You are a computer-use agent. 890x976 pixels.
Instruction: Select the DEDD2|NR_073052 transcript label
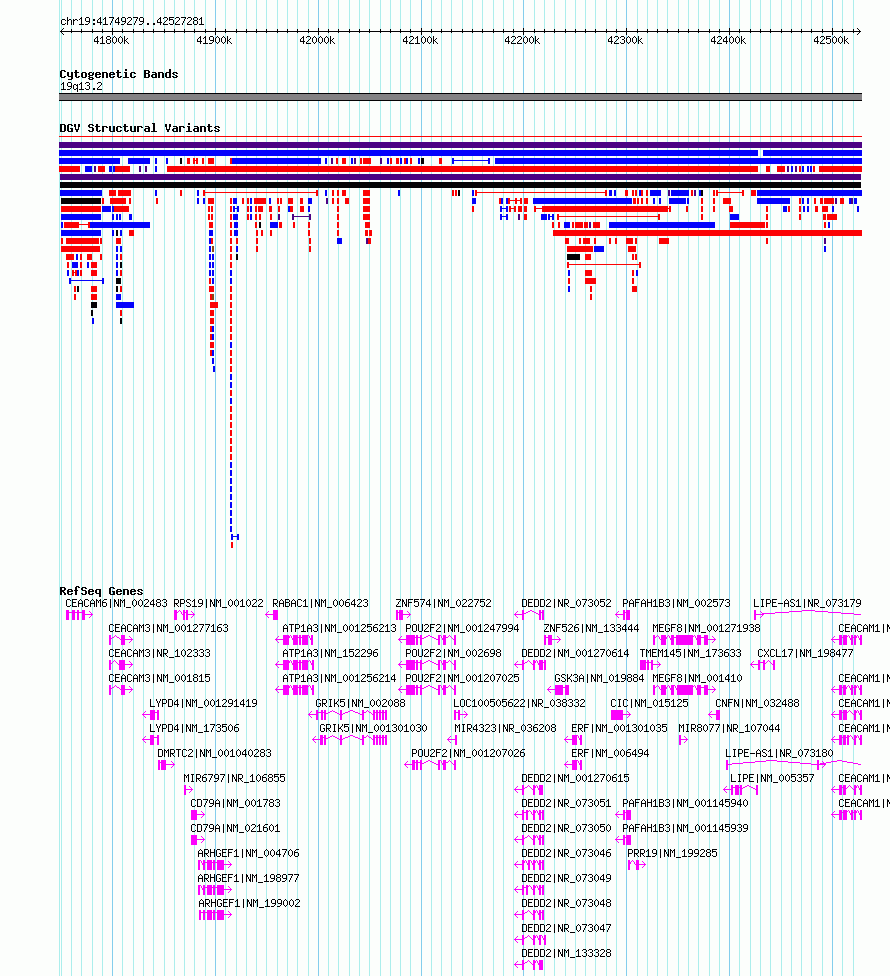566,603
